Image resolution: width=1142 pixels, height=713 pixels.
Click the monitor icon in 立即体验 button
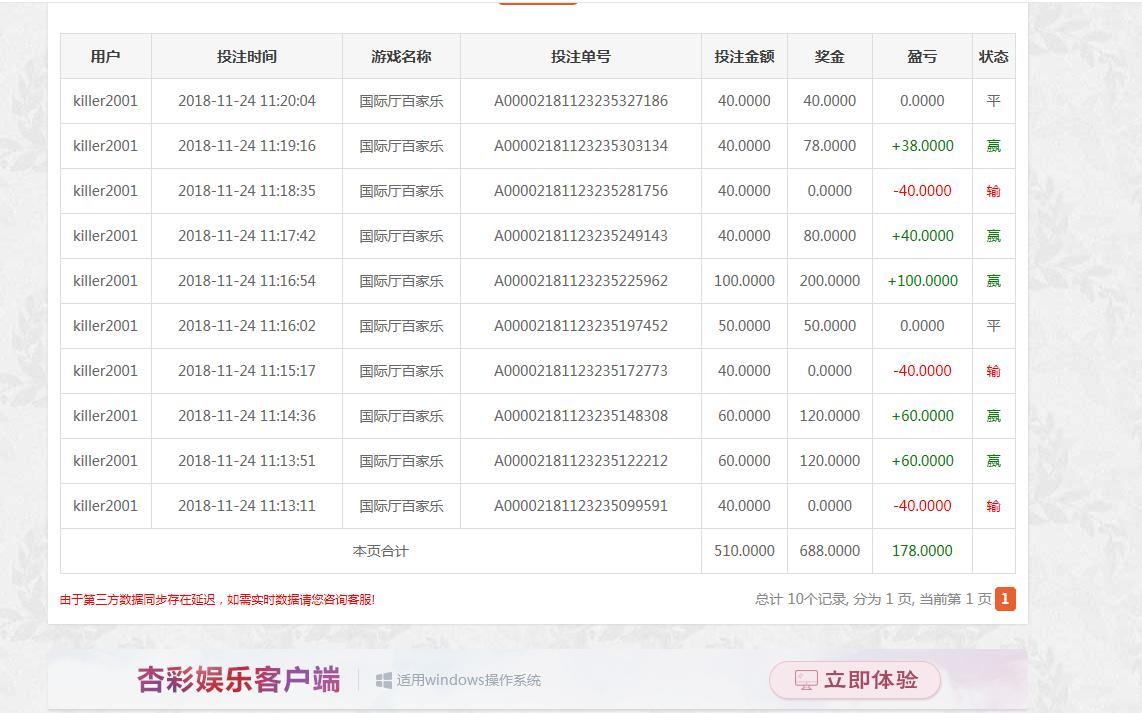[x=806, y=680]
